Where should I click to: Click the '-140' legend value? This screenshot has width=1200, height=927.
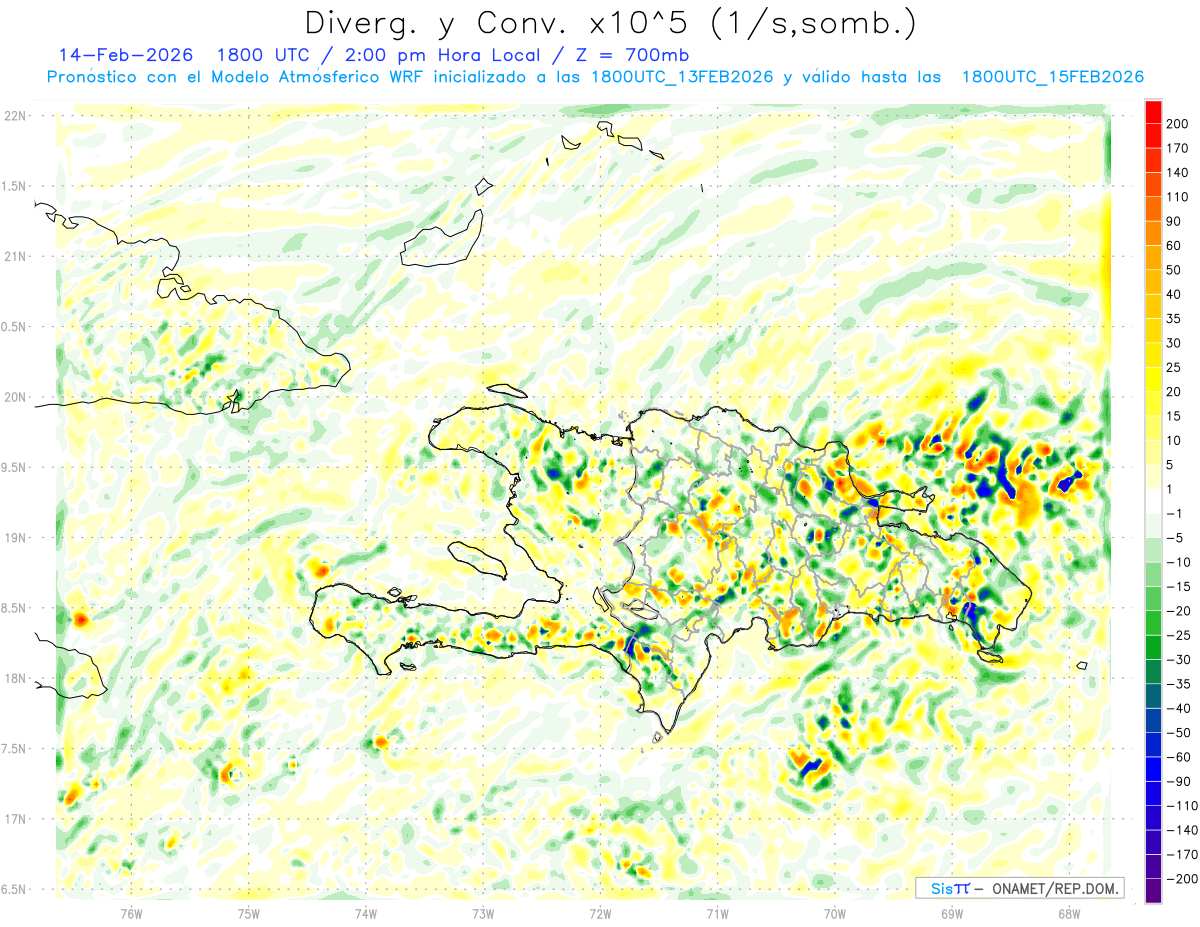[1180, 830]
